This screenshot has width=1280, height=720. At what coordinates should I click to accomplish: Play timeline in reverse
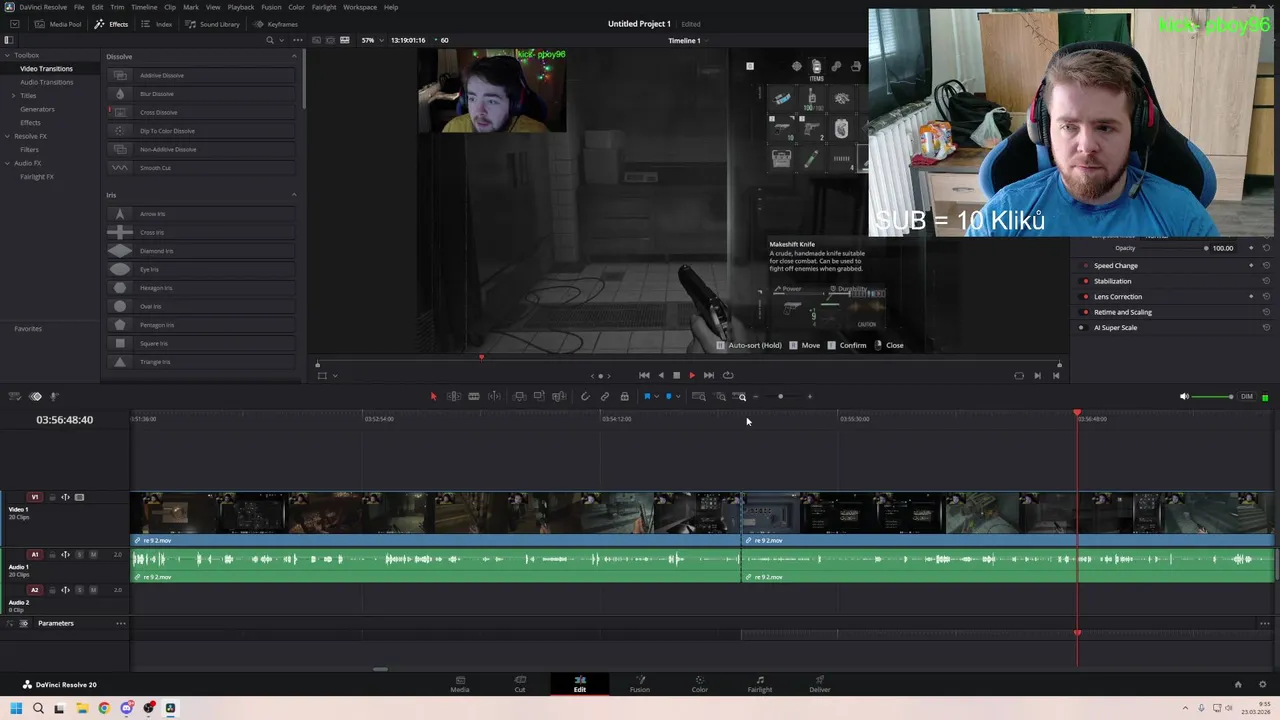(x=661, y=375)
